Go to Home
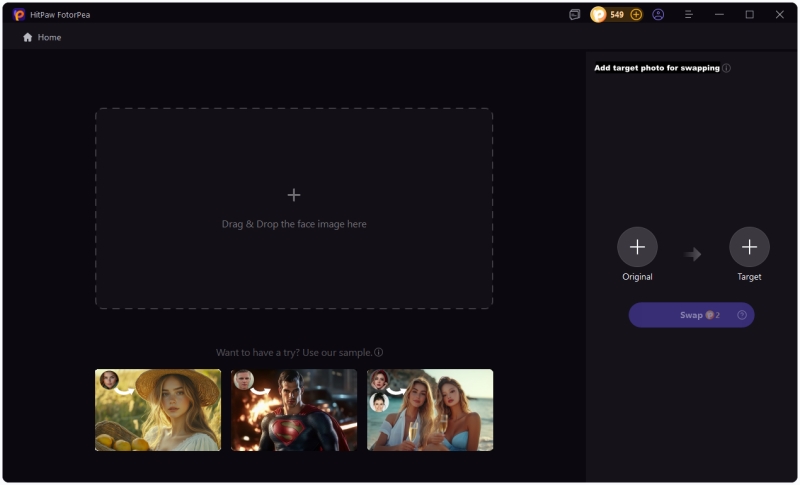 42,37
